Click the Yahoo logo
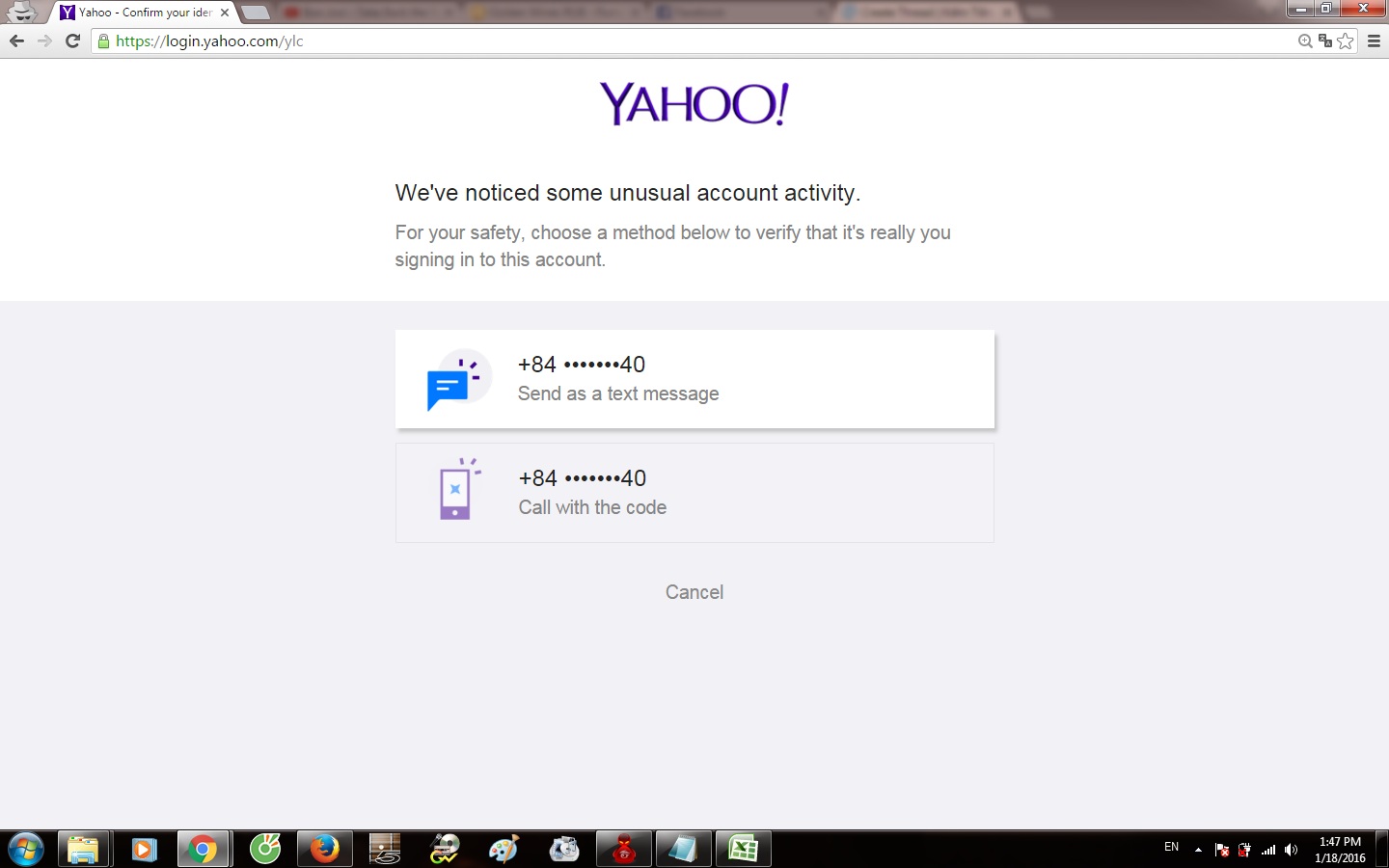The width and height of the screenshot is (1389, 868). 694,103
